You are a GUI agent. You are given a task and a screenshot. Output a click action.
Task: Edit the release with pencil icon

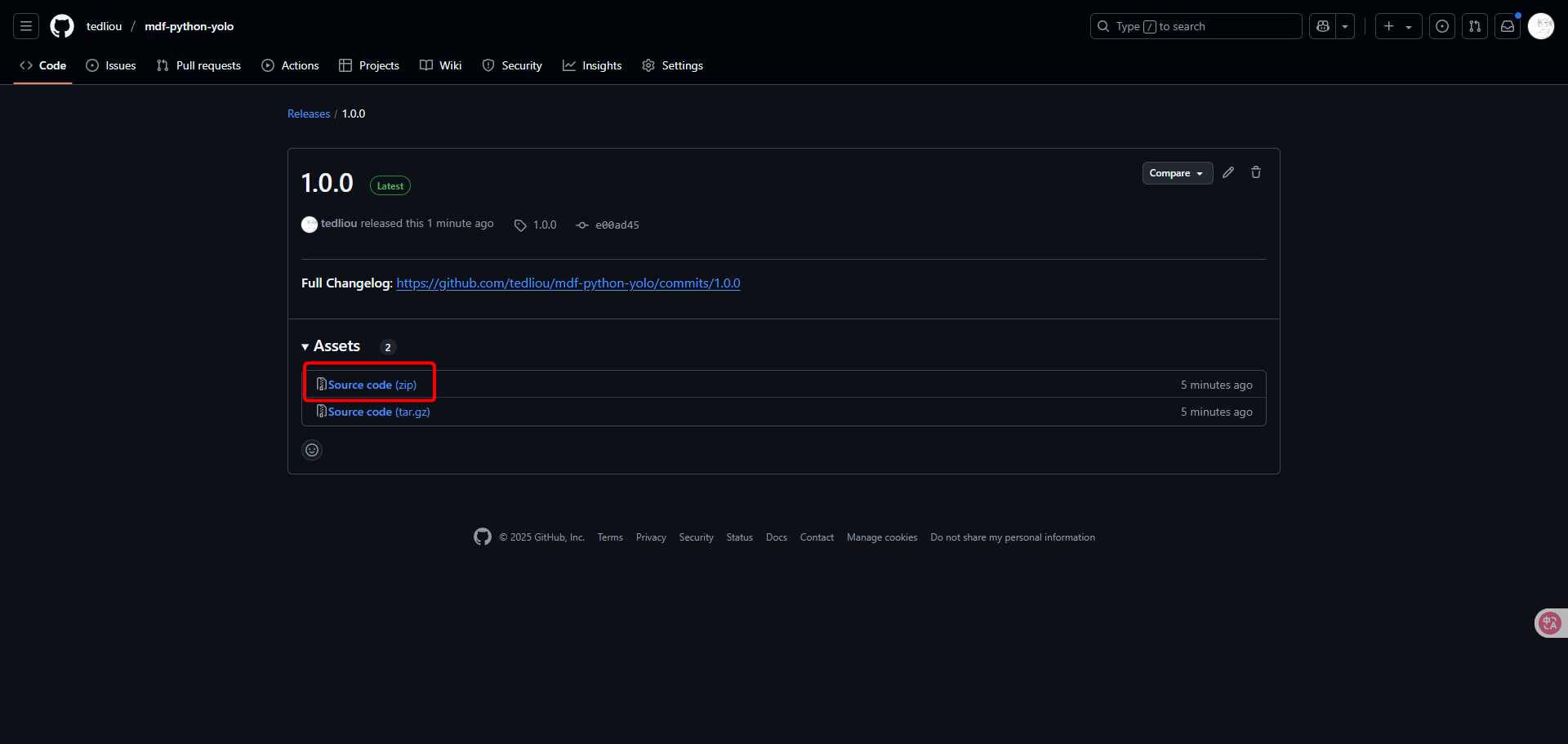point(1228,172)
